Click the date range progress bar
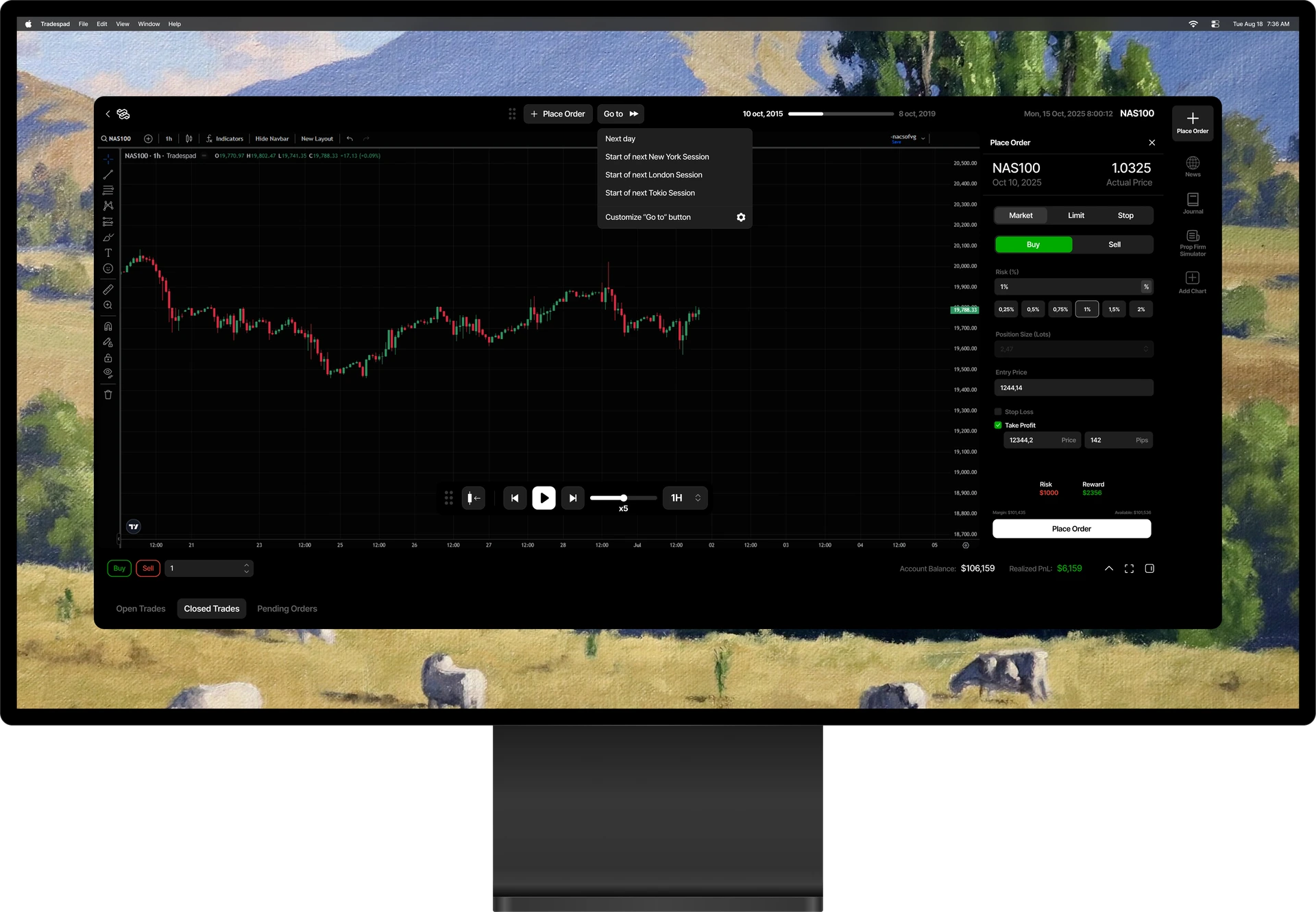The width and height of the screenshot is (1316, 912). click(x=841, y=114)
